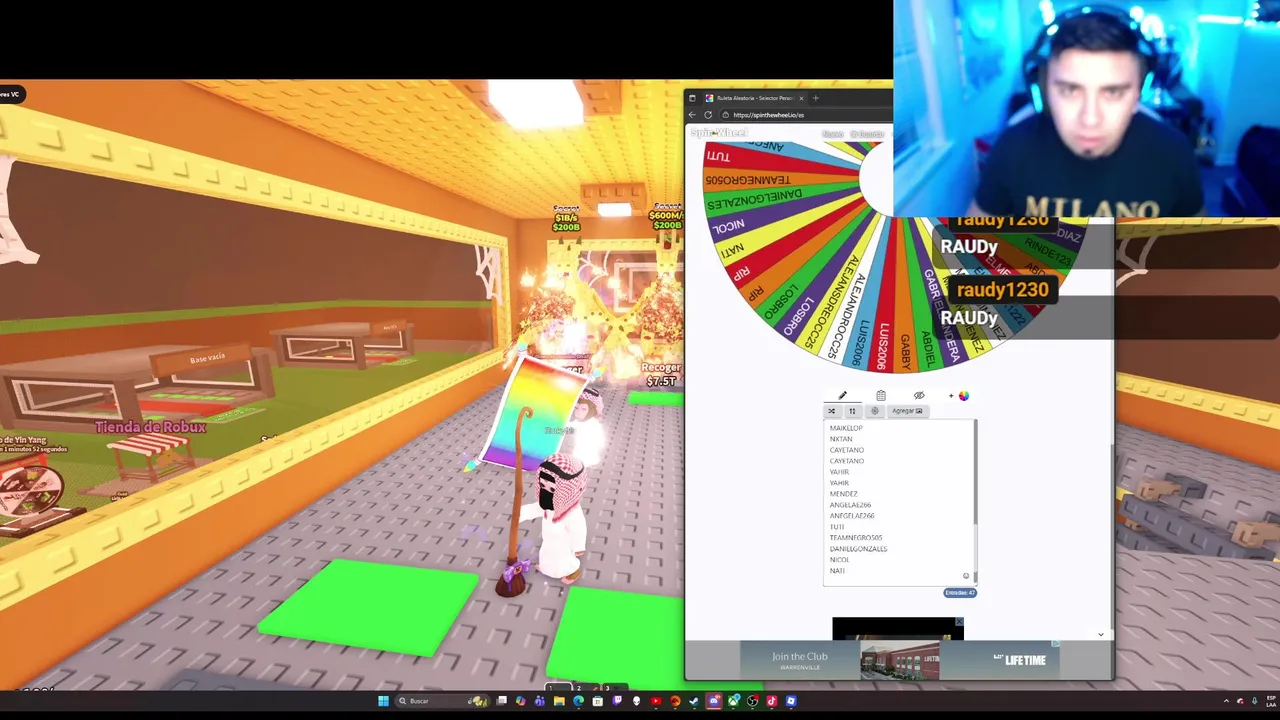1280x720 pixels.
Task: Open OBS Studio from taskbar
Action: tap(752, 701)
